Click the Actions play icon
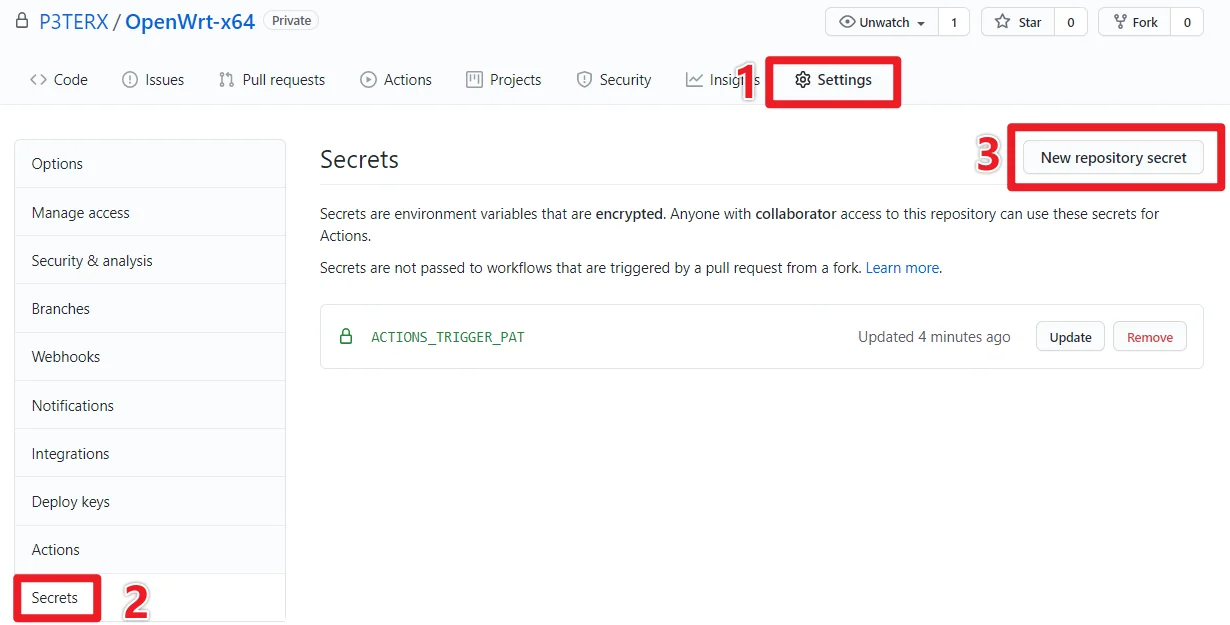 (368, 80)
